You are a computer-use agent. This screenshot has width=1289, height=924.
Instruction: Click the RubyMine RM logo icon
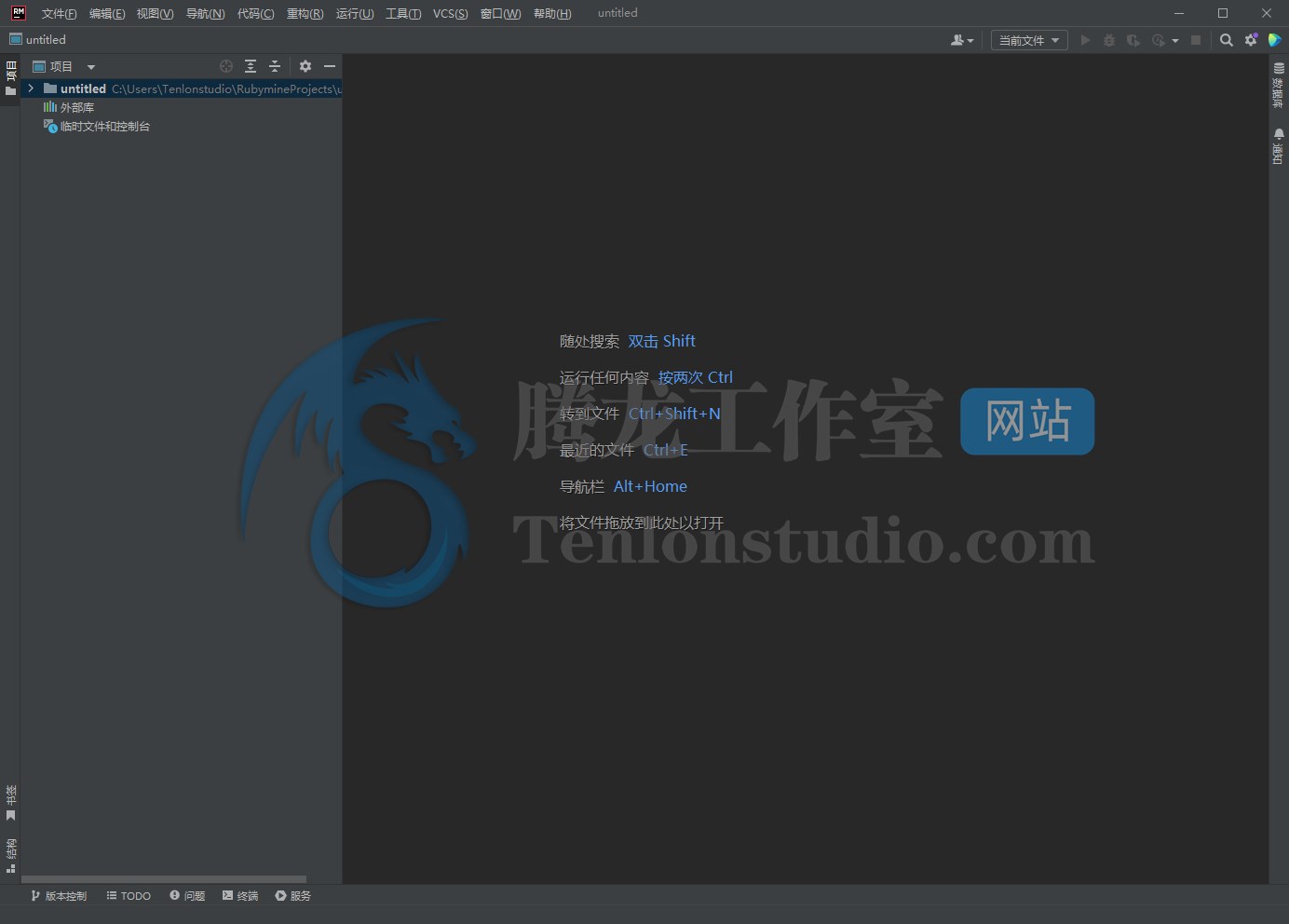[x=18, y=13]
